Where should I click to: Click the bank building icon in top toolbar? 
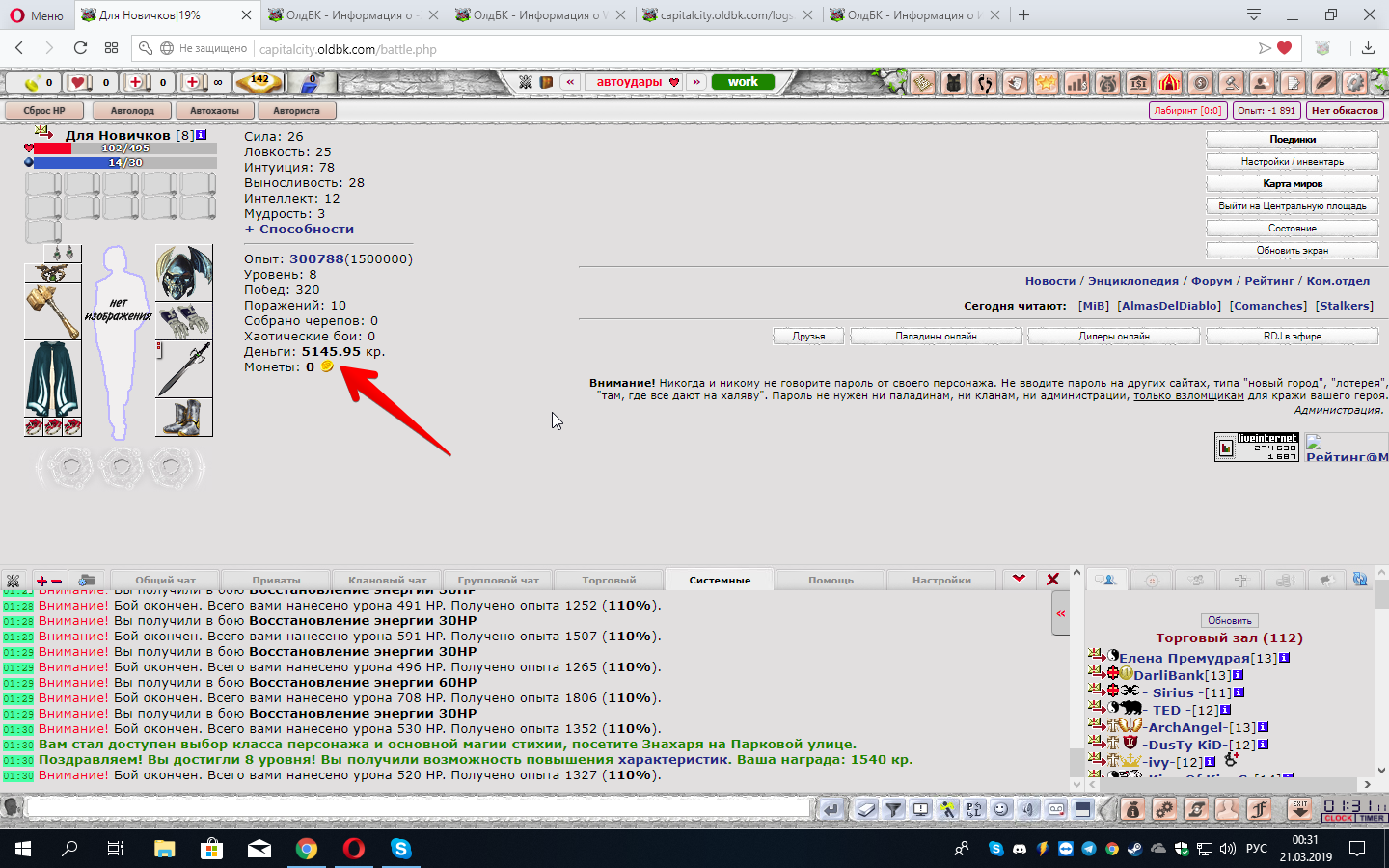[x=1138, y=83]
